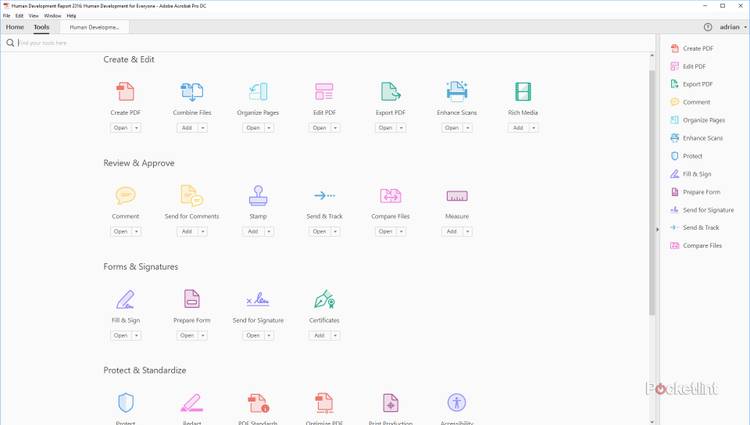Select the Enhance Scans tool icon
The height and width of the screenshot is (425, 750).
click(457, 91)
